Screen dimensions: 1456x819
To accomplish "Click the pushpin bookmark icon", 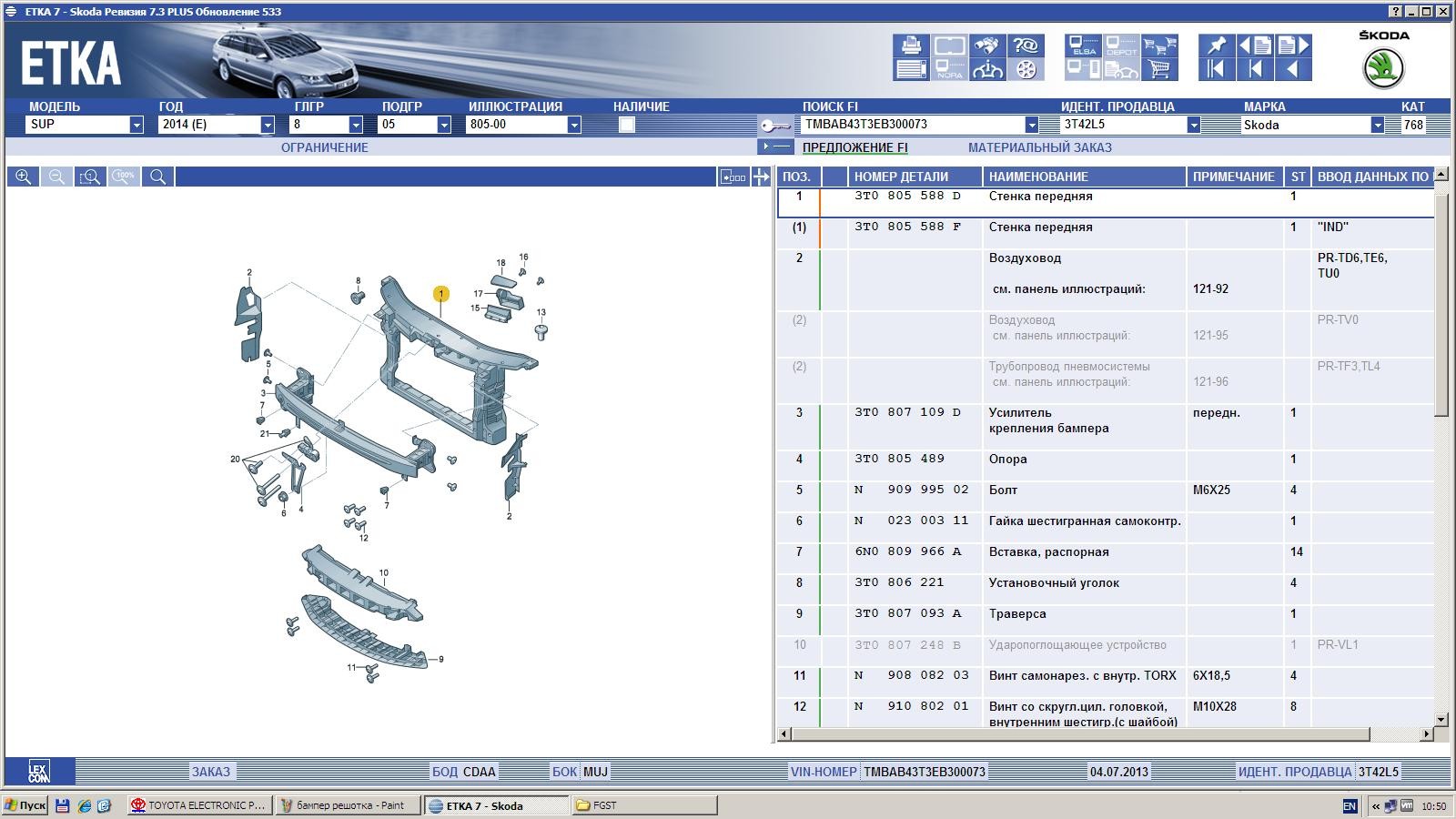I will pyautogui.click(x=1216, y=45).
